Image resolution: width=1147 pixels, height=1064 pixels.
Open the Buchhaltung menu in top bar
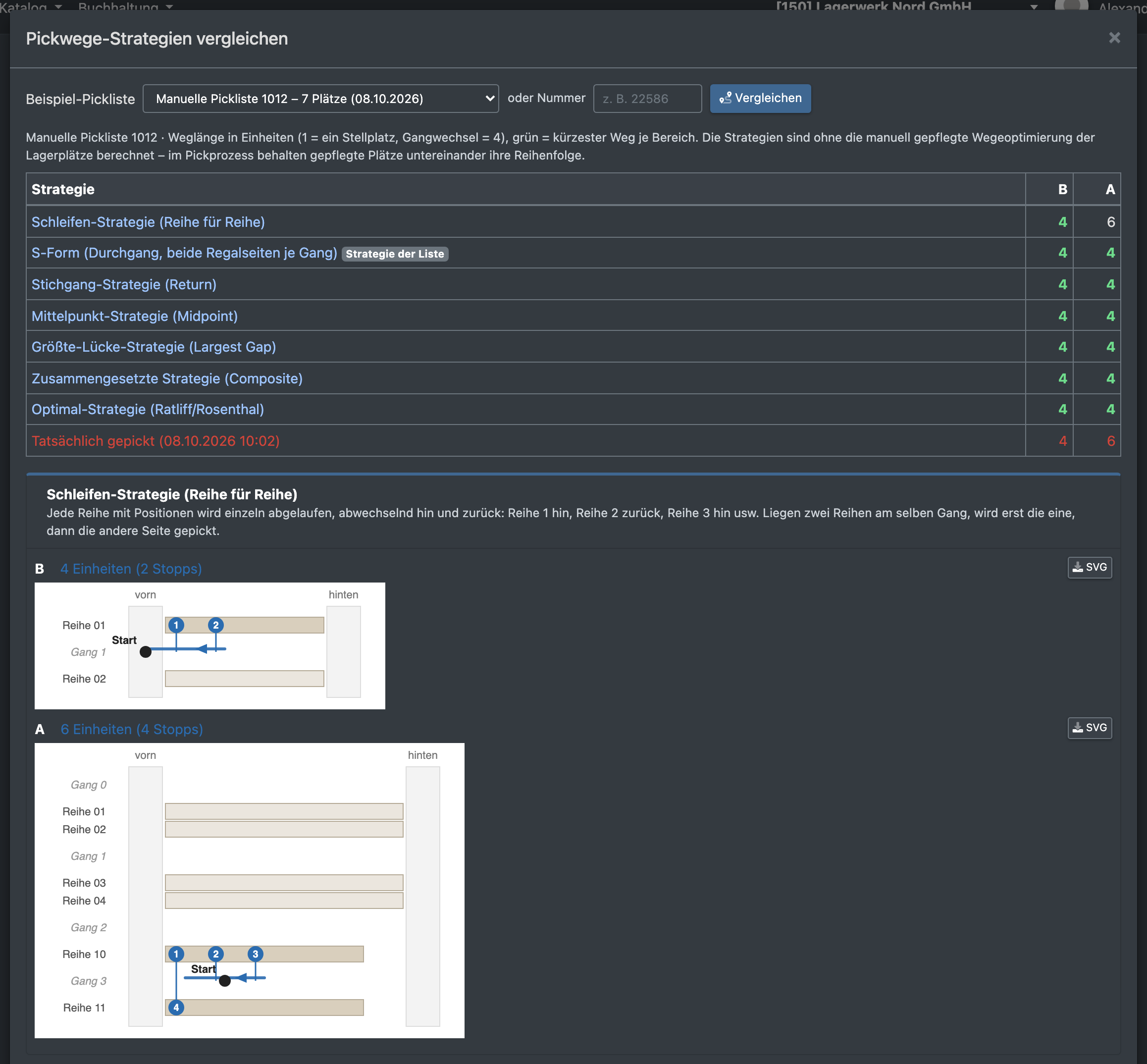[125, 6]
